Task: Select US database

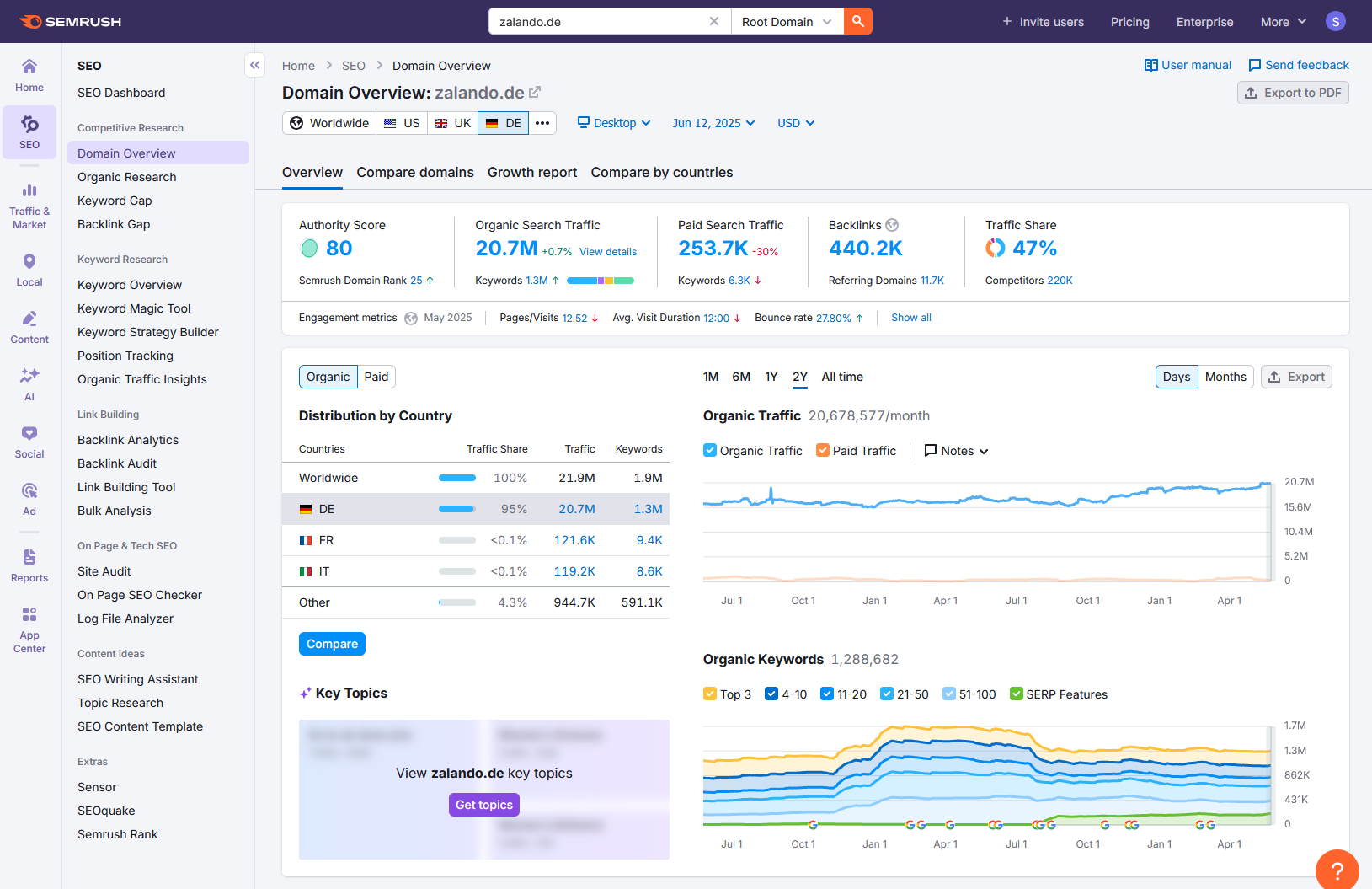Action: 402,123
